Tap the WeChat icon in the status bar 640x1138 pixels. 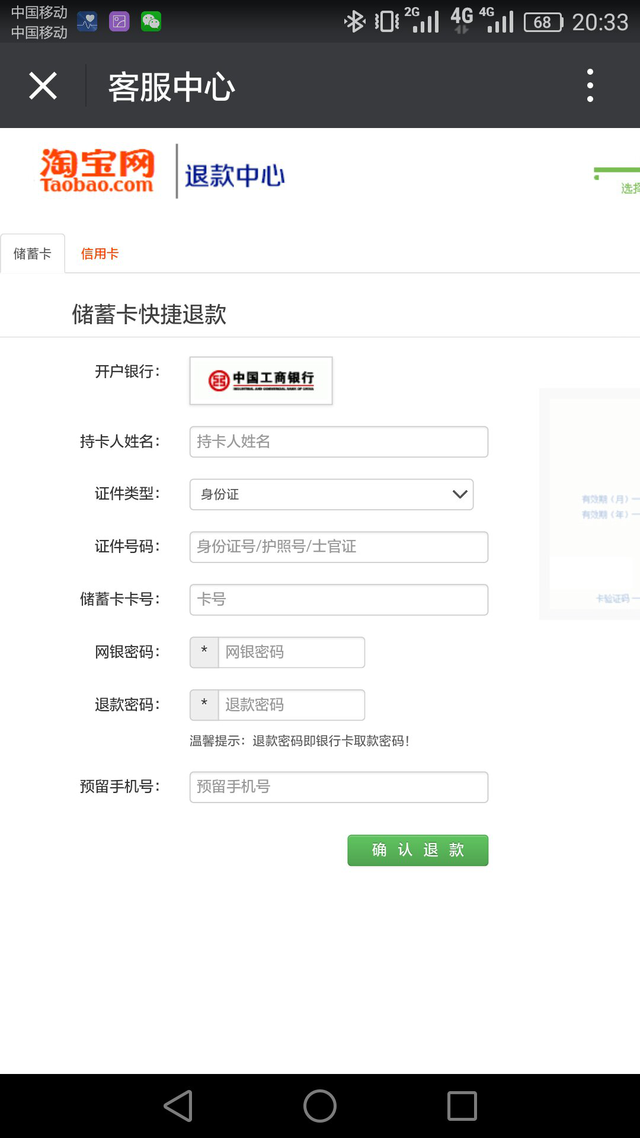pyautogui.click(x=151, y=20)
